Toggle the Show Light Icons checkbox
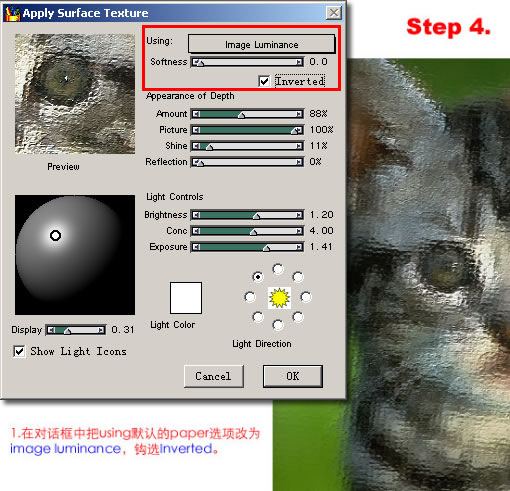Screen dimensions: 510x491 click(19, 351)
